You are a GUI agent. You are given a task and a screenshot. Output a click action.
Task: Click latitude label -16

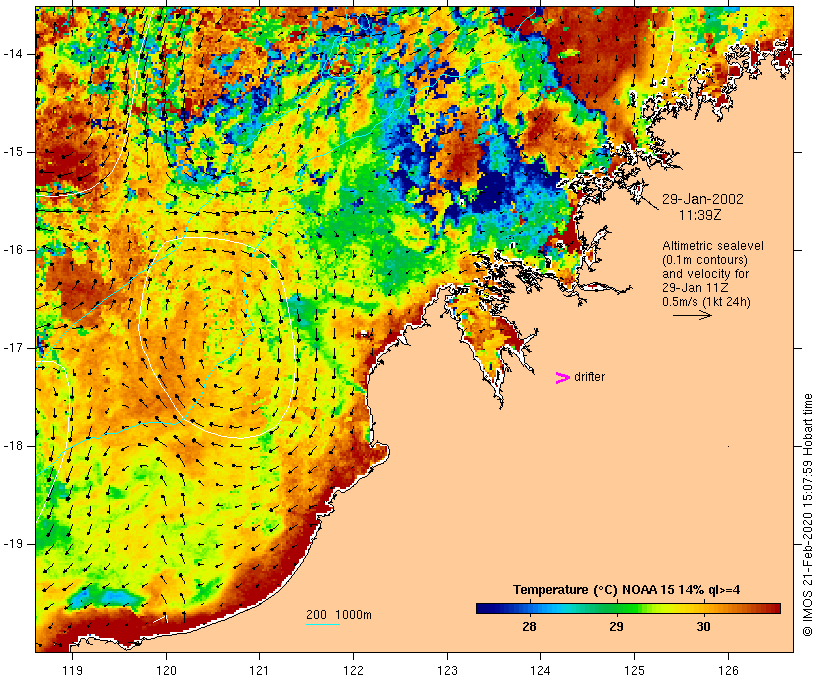point(13,250)
